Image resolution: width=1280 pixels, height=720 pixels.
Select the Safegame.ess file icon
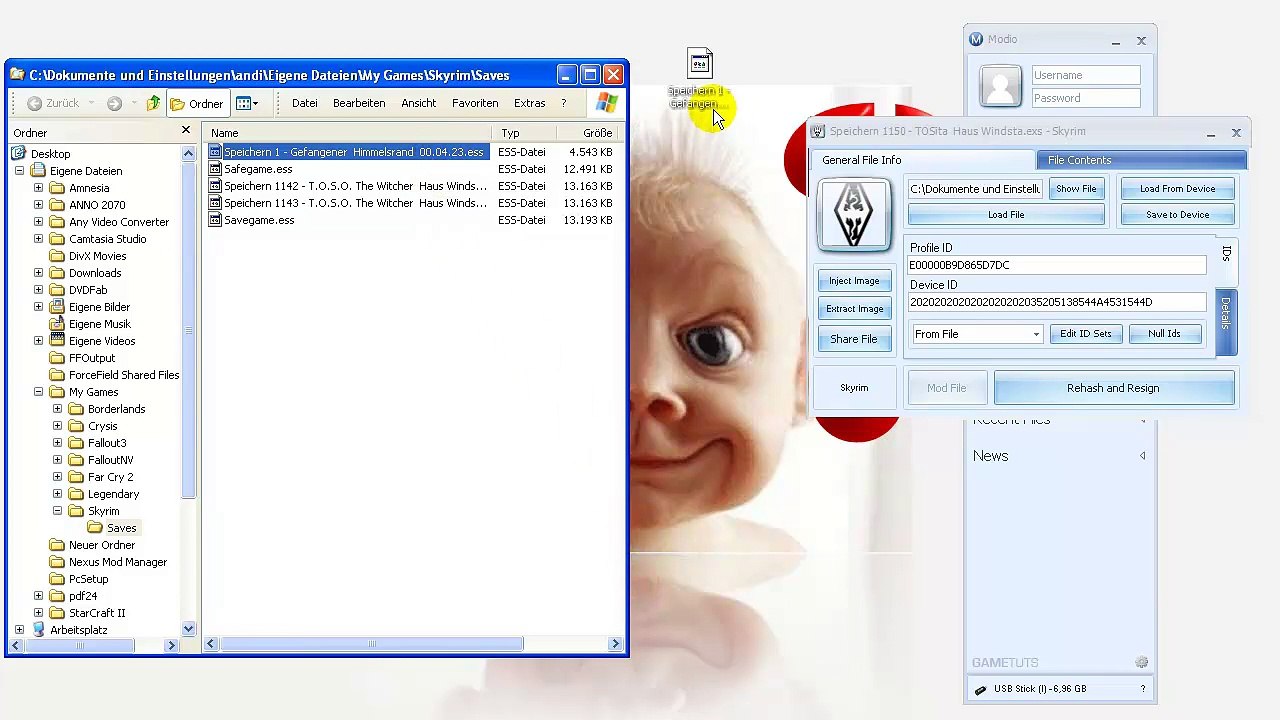click(215, 169)
